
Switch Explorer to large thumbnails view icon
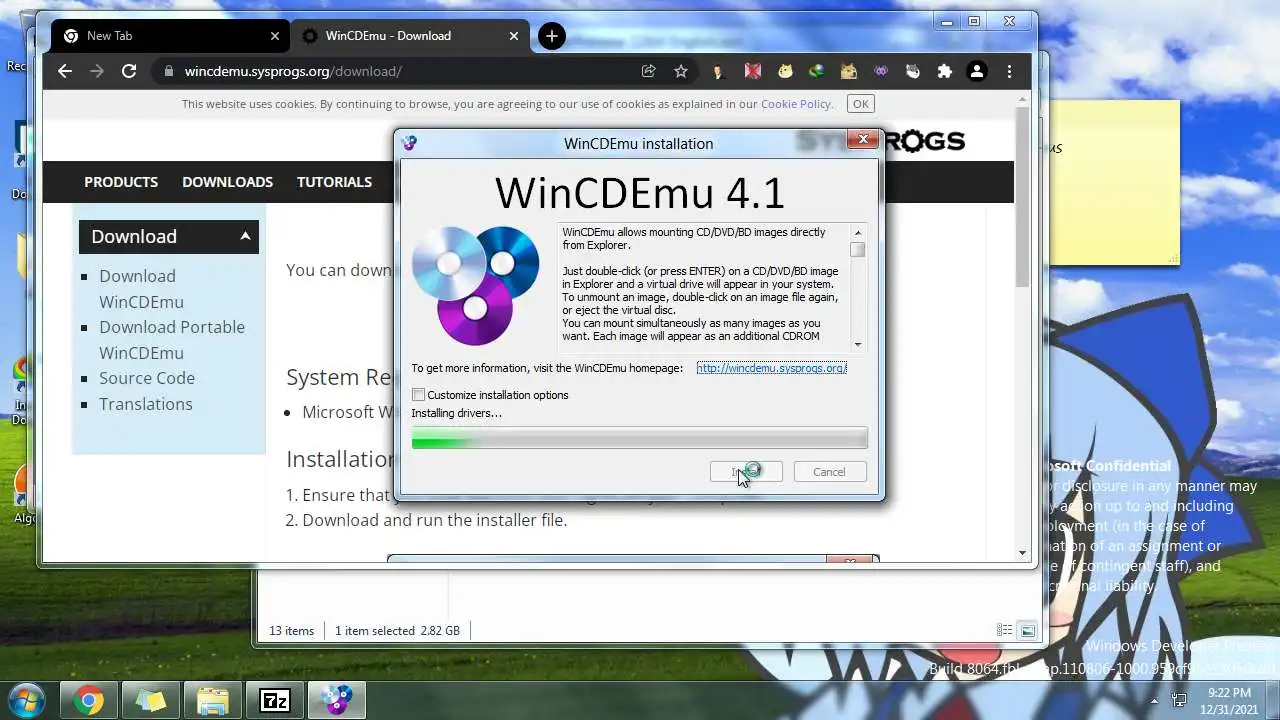(1027, 631)
